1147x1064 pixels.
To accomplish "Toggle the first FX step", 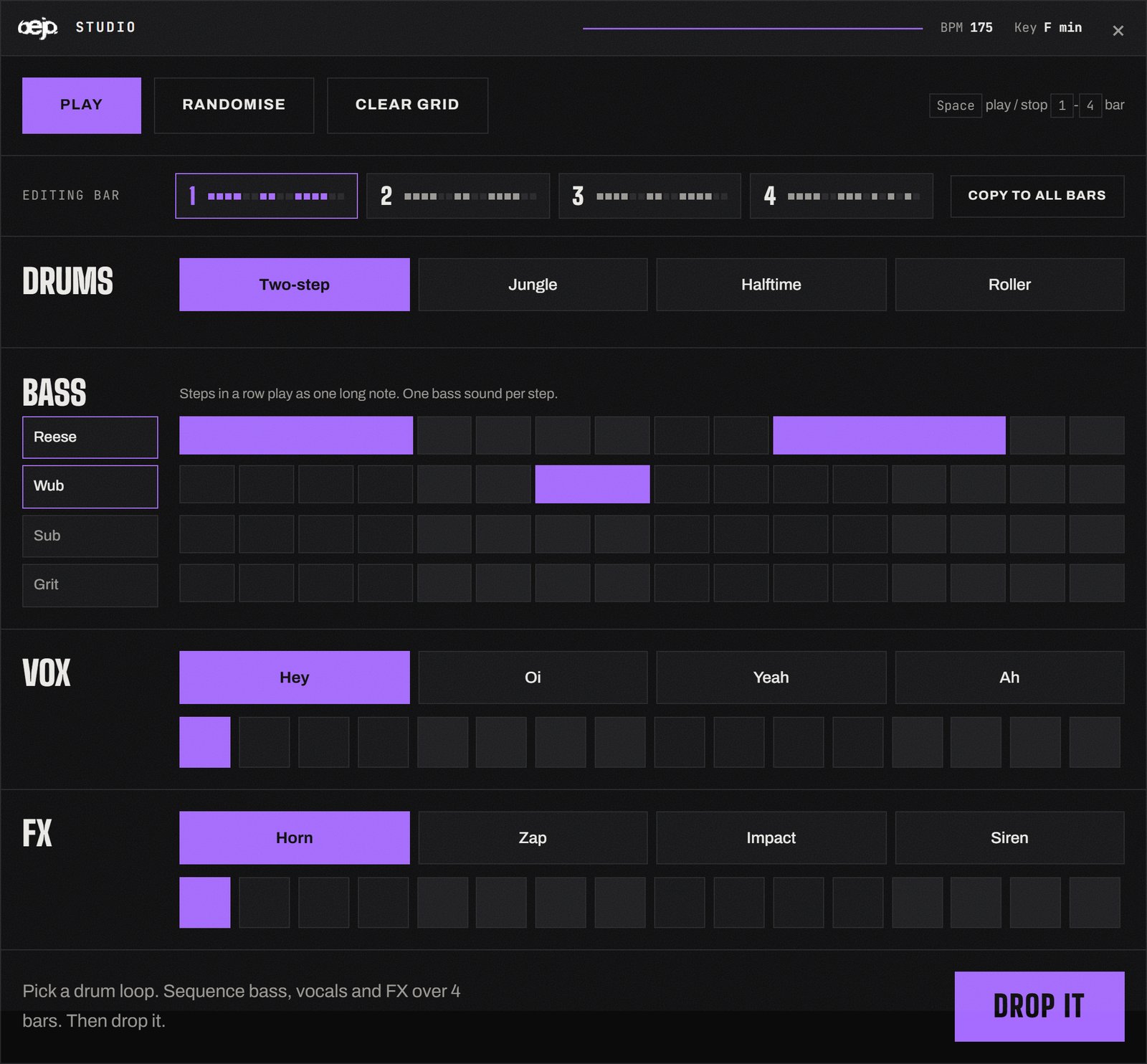I will coord(205,903).
